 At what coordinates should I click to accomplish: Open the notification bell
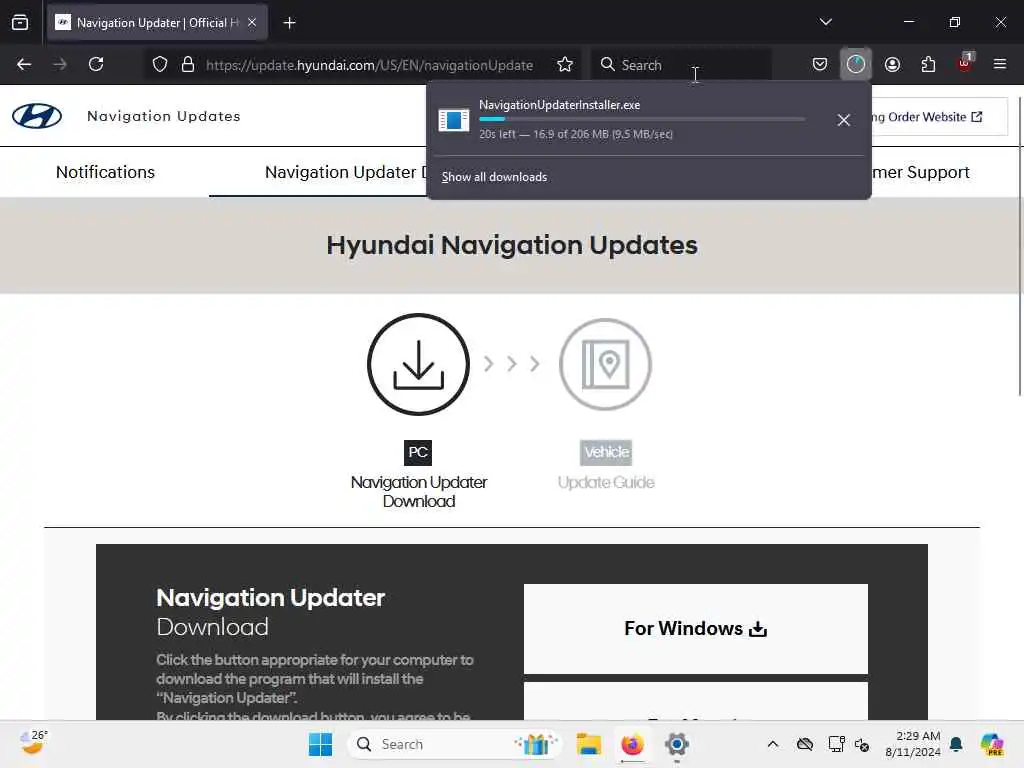click(956, 744)
